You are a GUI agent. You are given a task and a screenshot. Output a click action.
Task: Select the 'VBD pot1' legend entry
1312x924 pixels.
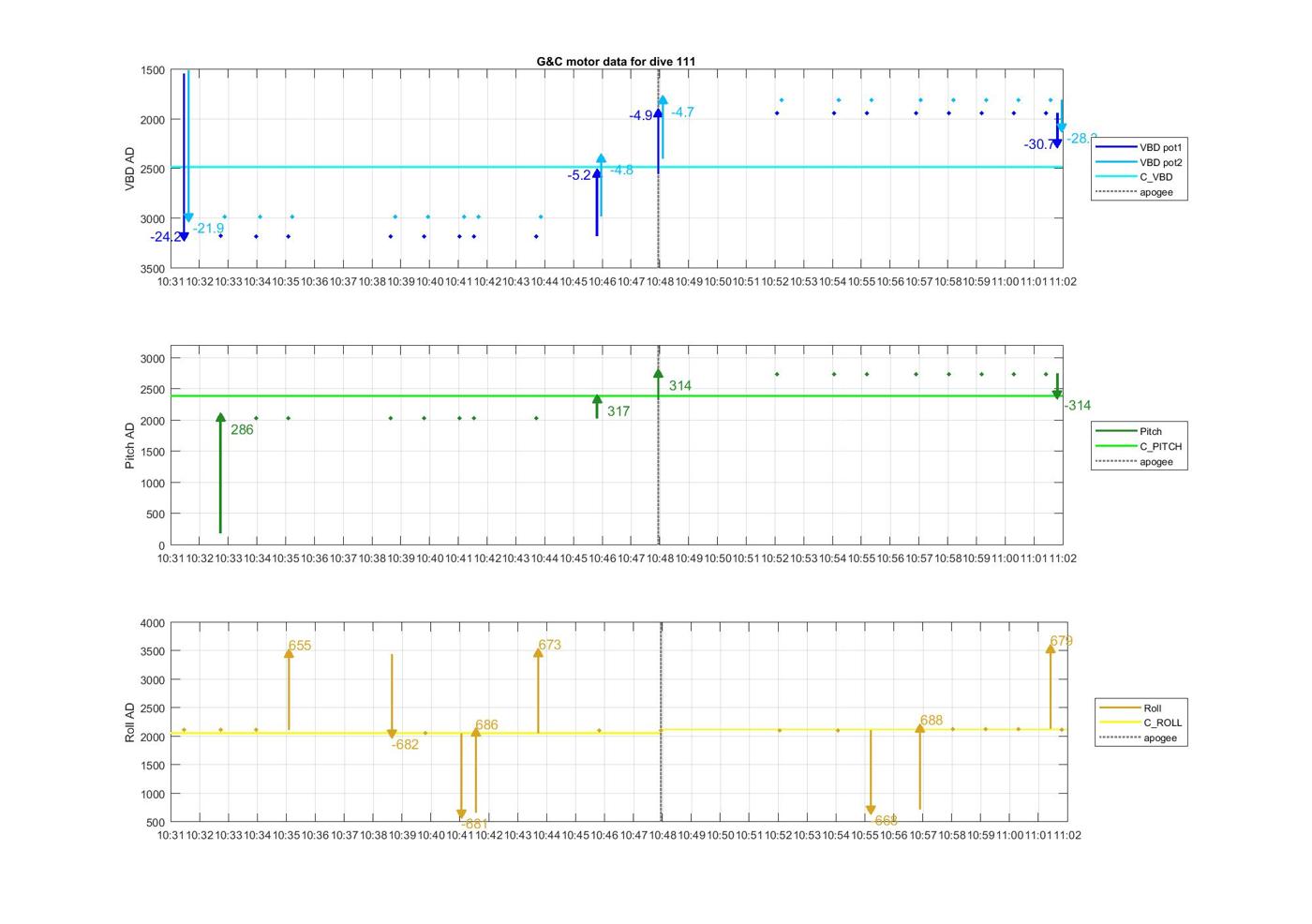[1140, 147]
